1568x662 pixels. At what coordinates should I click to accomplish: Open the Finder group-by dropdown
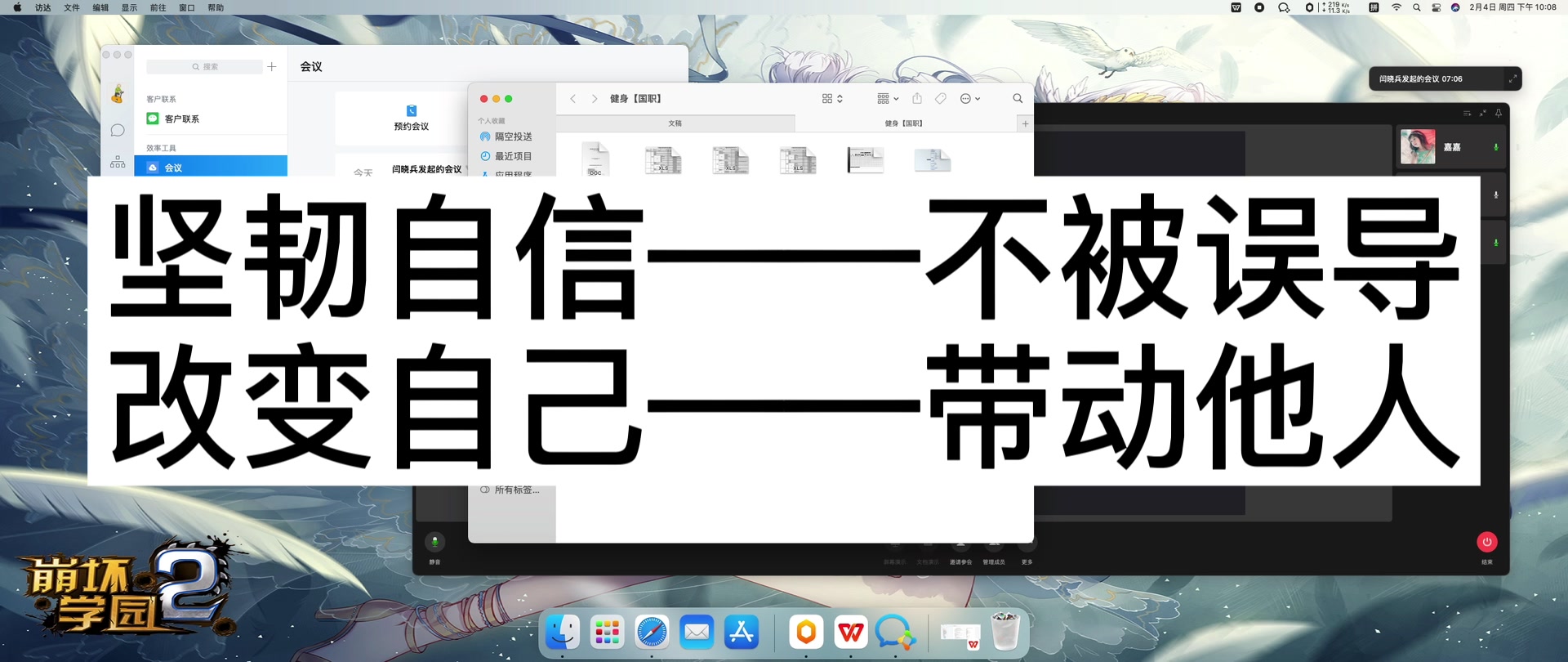tap(888, 98)
